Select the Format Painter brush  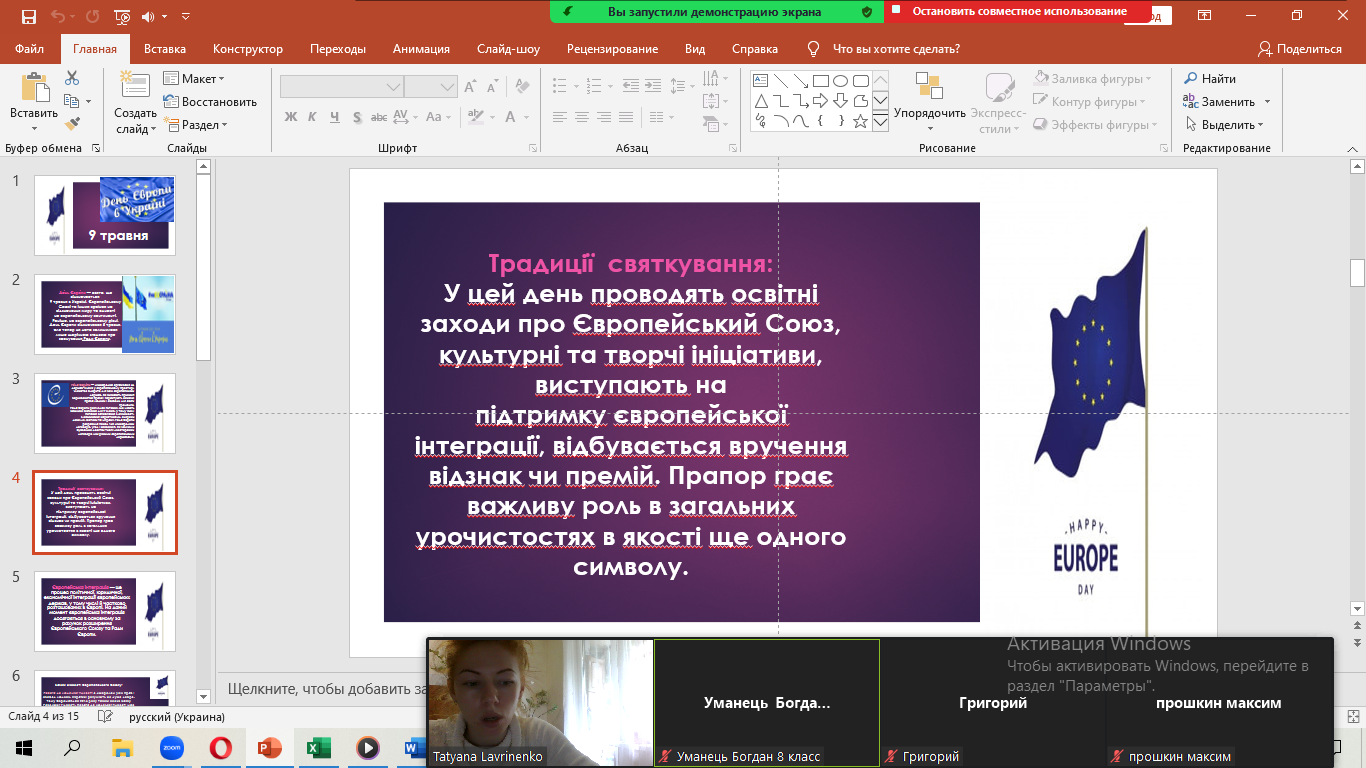click(x=72, y=124)
